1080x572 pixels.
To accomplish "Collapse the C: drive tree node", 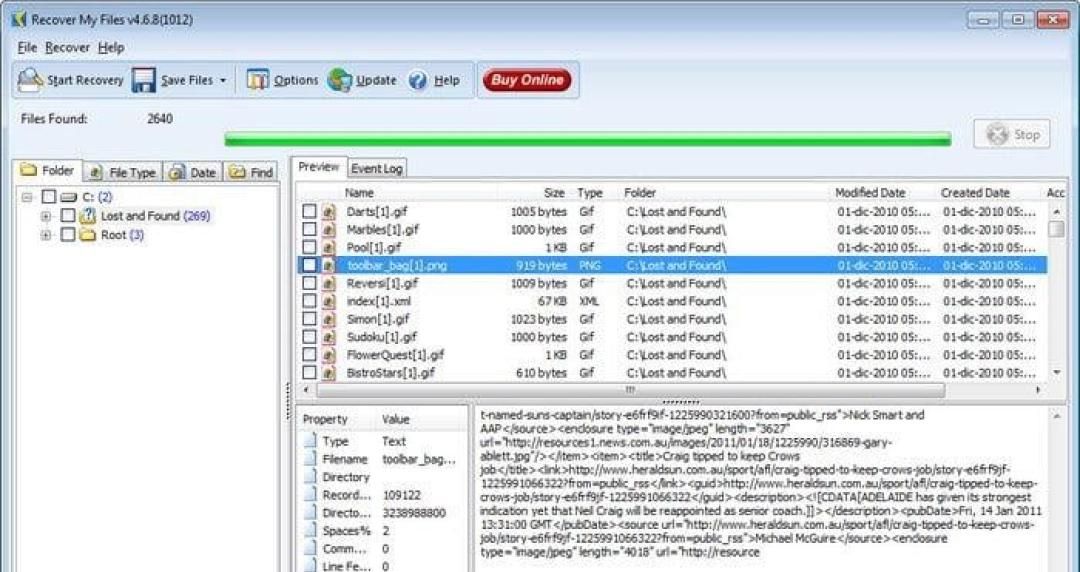I will pyautogui.click(x=27, y=197).
